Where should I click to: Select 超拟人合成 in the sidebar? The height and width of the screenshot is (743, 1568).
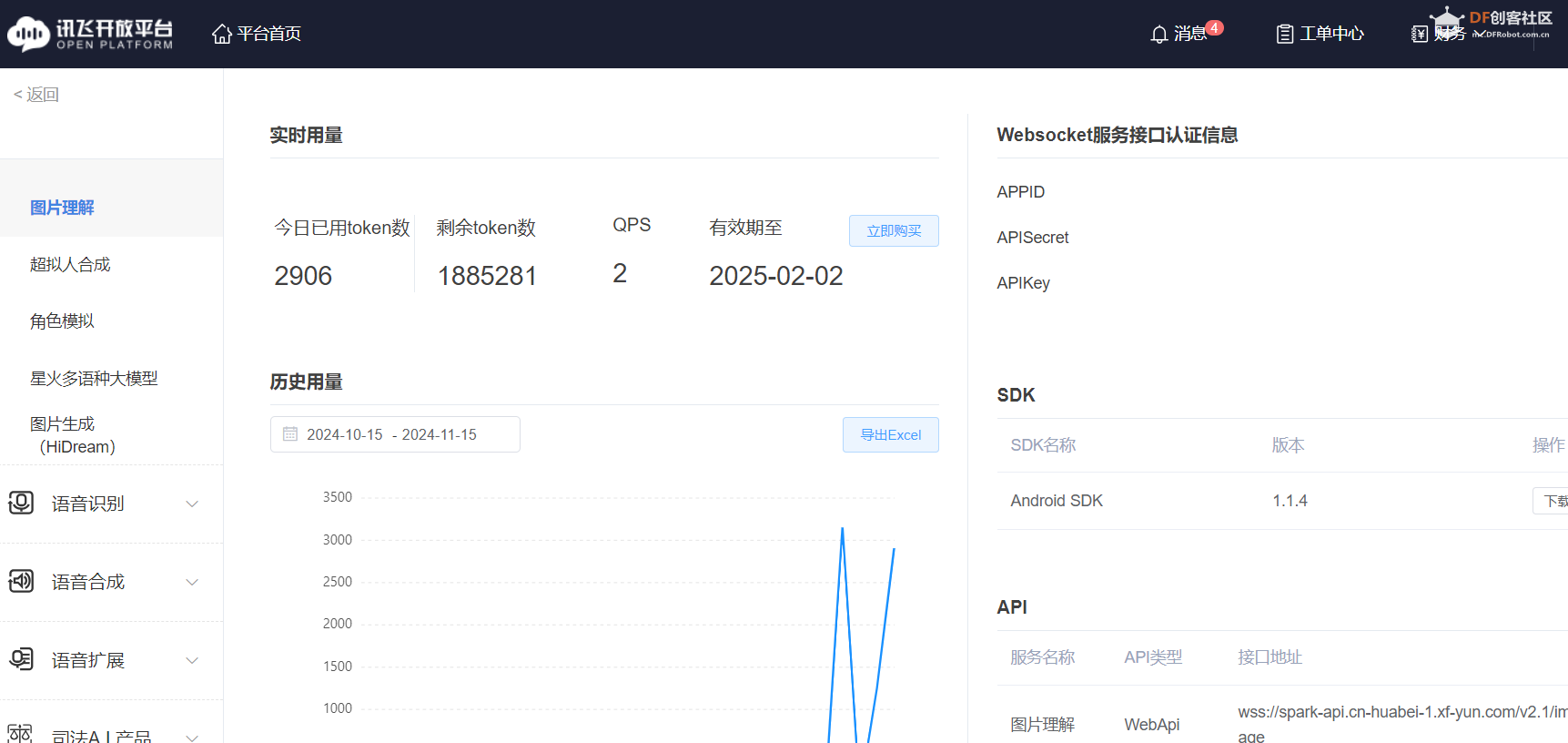coord(70,264)
